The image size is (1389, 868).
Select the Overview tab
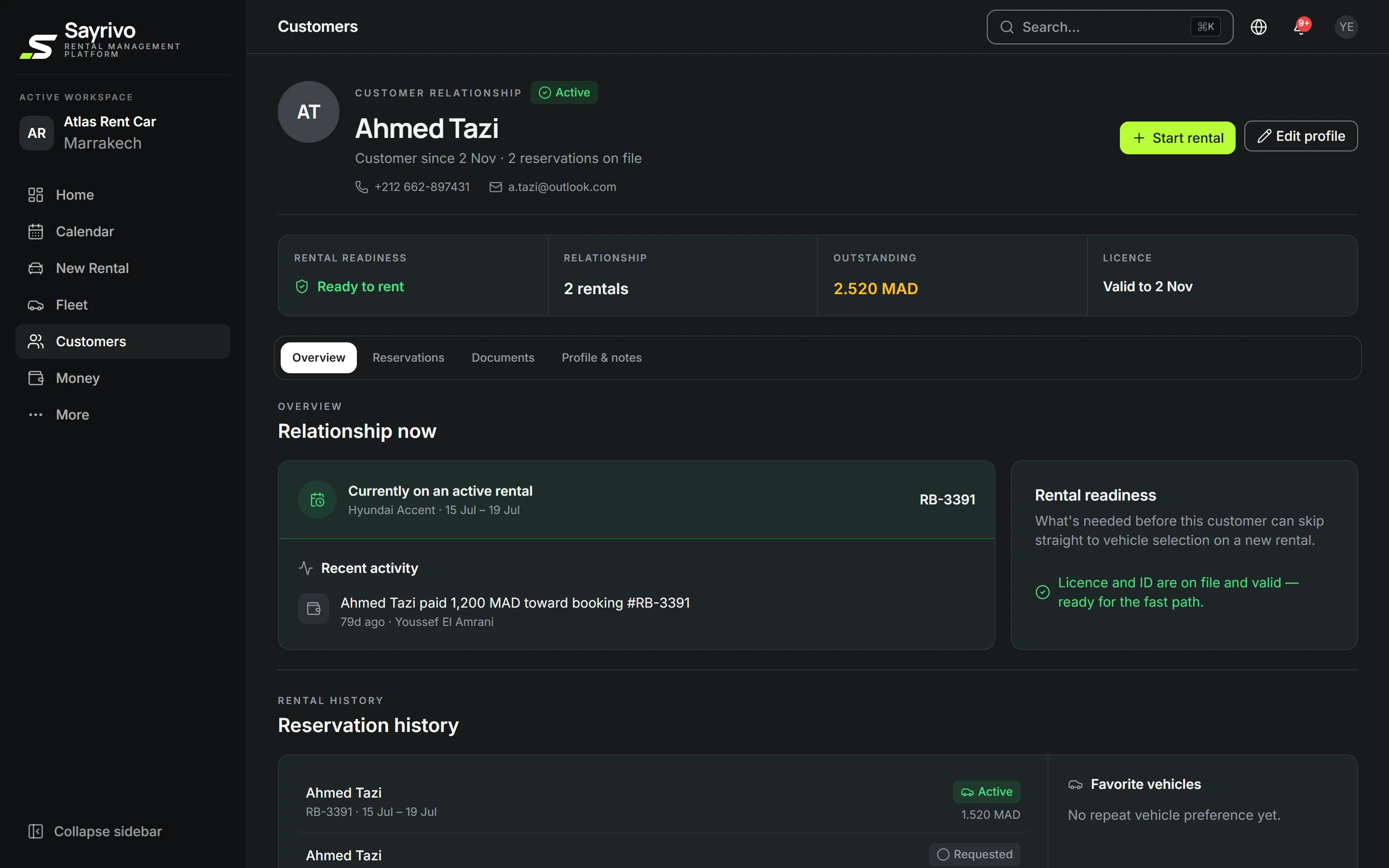point(318,358)
